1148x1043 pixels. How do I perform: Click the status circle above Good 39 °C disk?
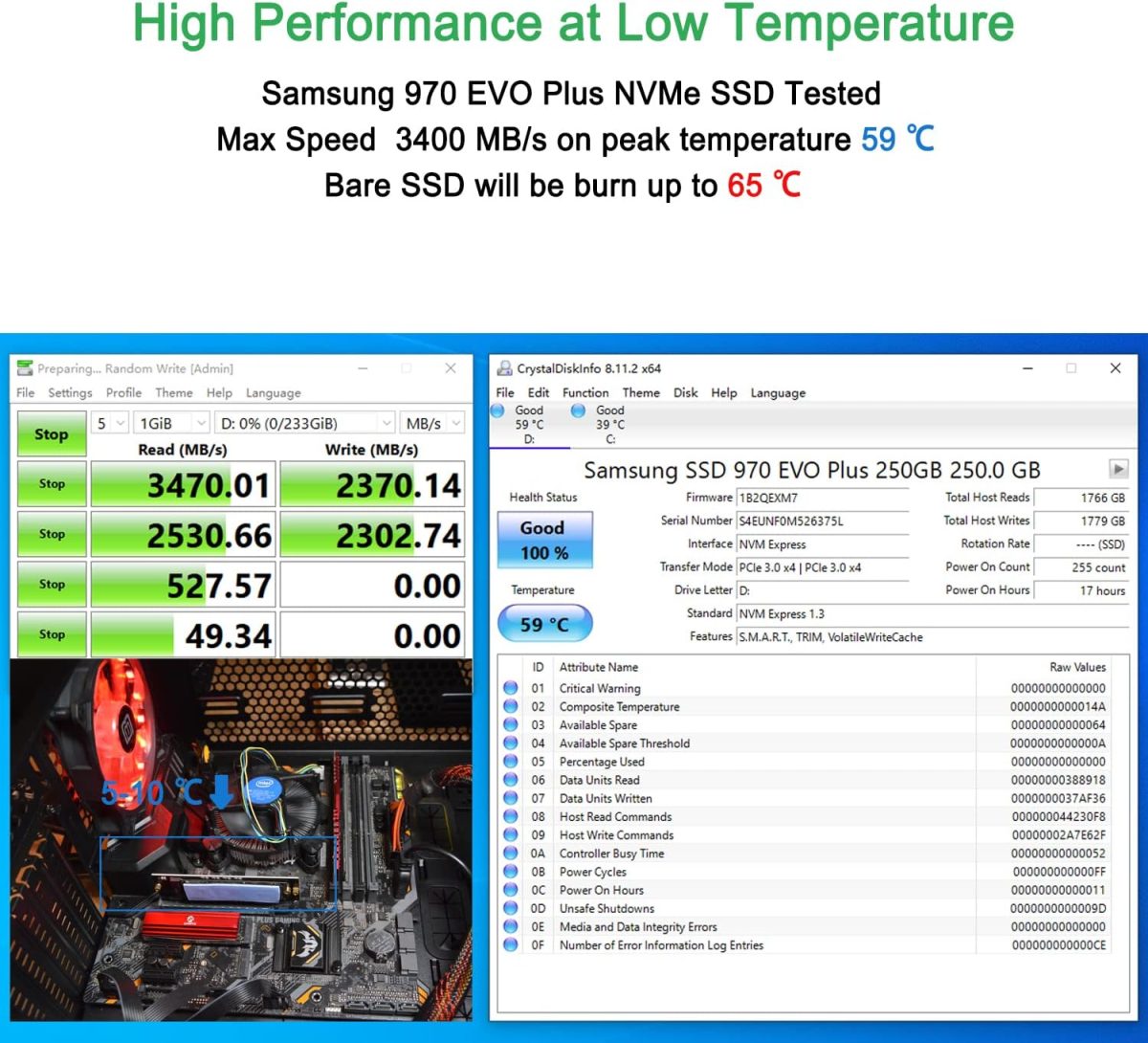pyautogui.click(x=578, y=411)
